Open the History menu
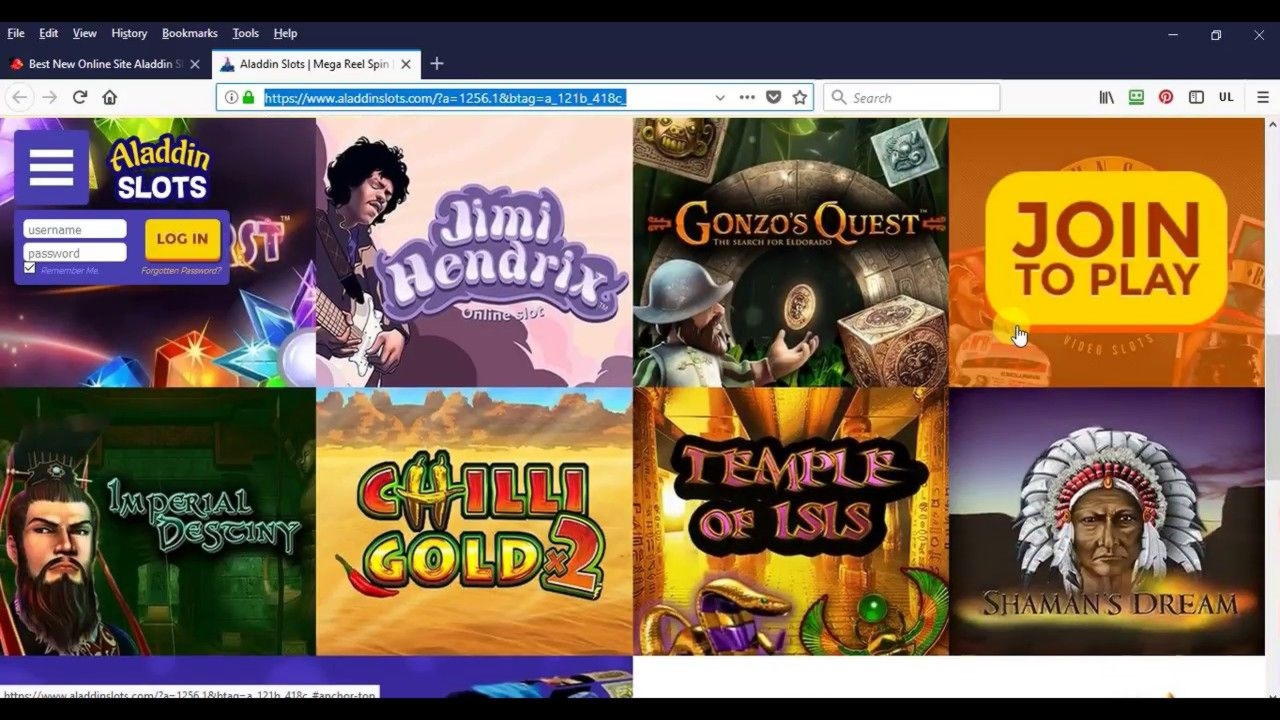Viewport: 1280px width, 720px height. 129,33
